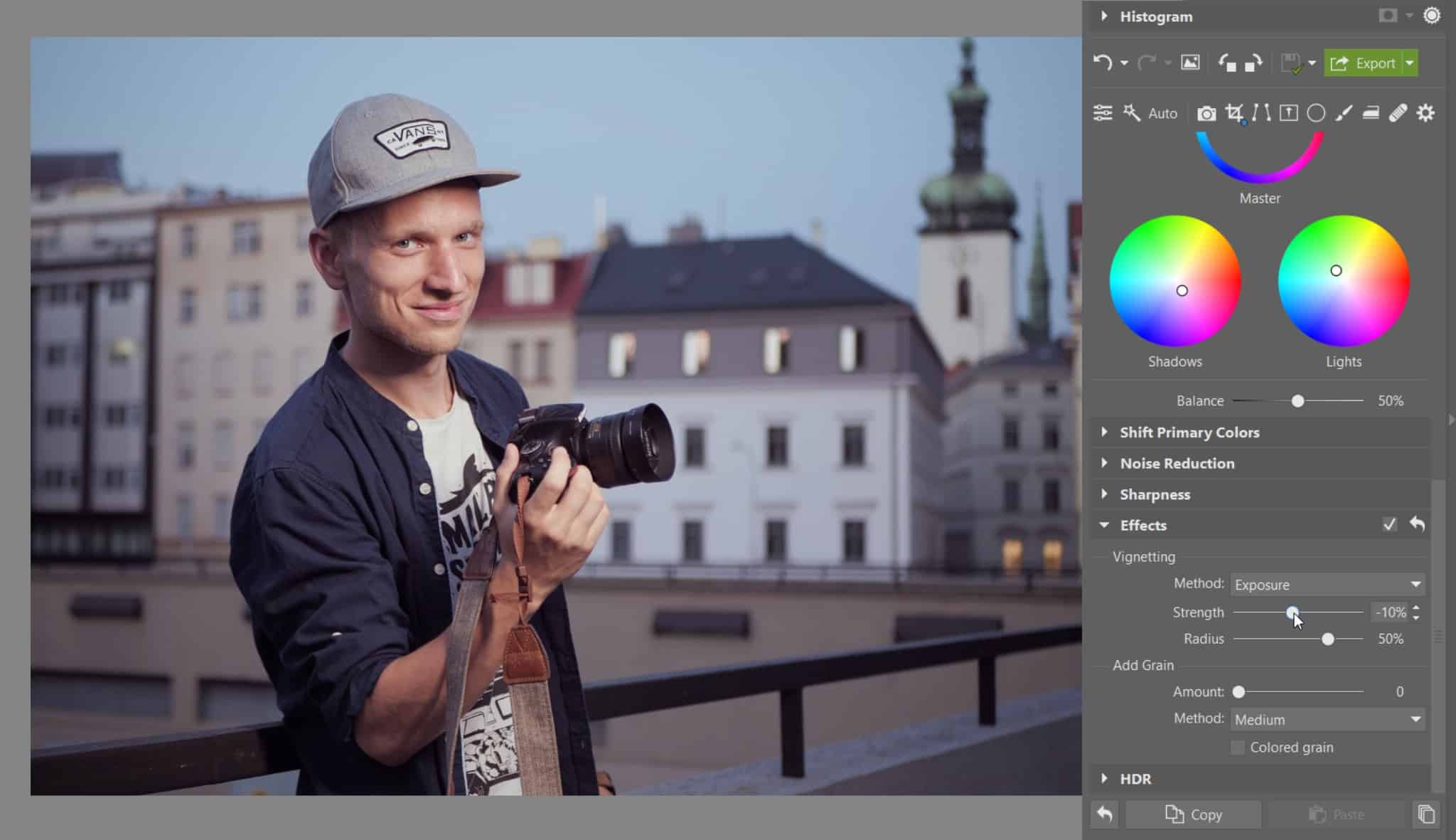Click the Vignetting Radius slider handle

pos(1327,639)
